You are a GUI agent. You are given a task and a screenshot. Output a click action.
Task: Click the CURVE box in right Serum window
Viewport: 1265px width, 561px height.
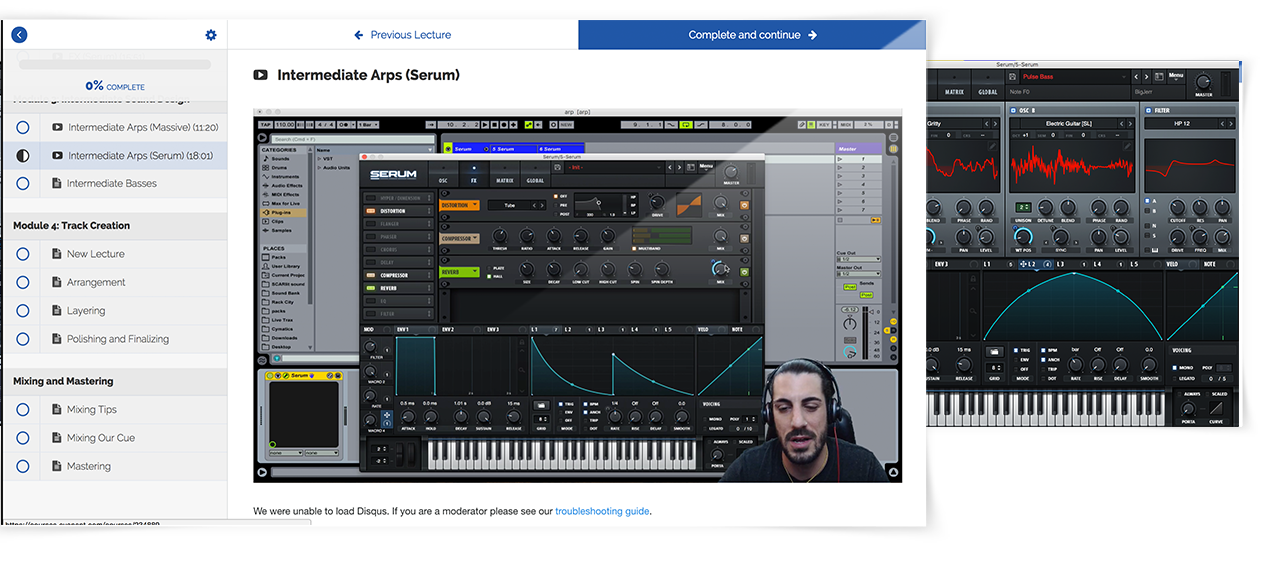1217,408
